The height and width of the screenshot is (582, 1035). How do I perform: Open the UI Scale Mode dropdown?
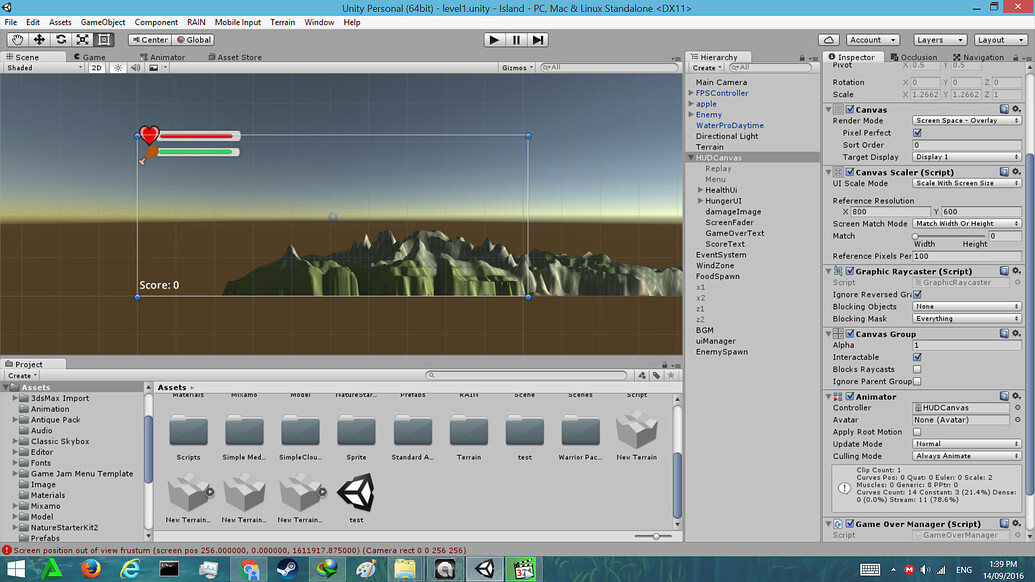964,182
